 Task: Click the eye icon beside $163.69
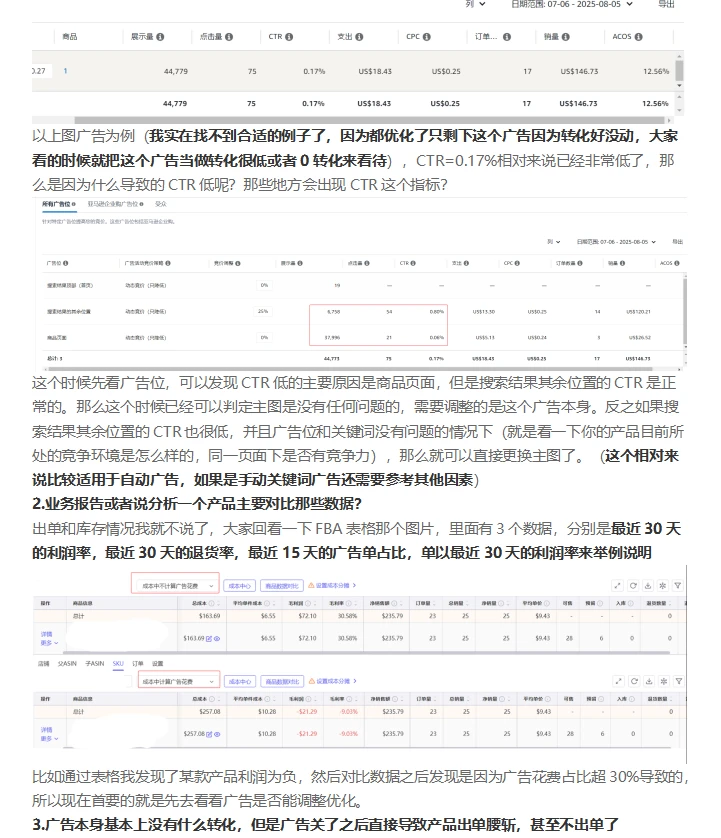tap(217, 638)
